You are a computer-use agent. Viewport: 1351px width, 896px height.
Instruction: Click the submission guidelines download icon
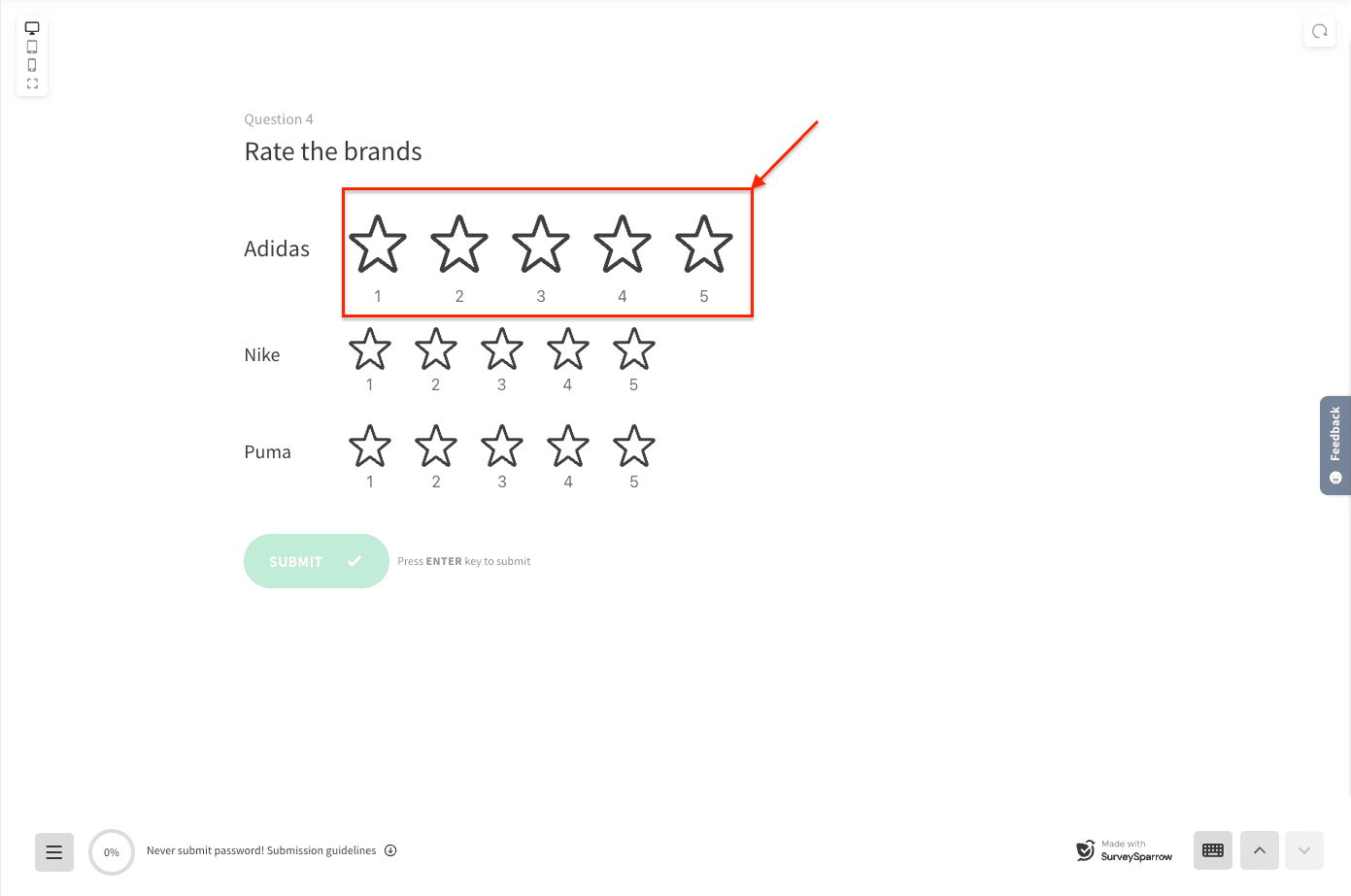pyautogui.click(x=390, y=850)
